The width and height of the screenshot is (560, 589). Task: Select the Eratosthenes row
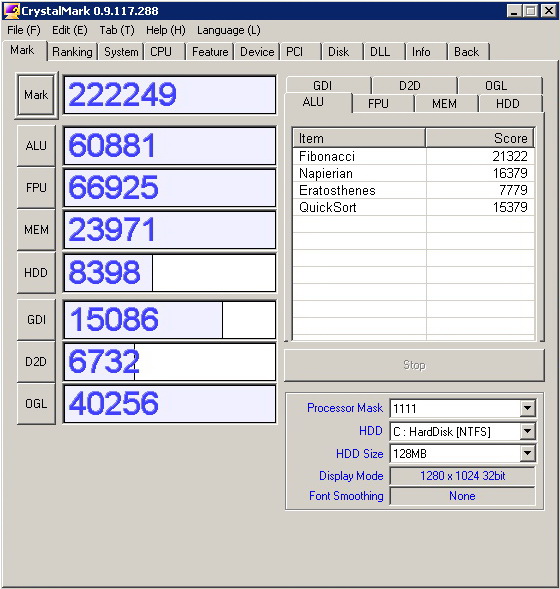pyautogui.click(x=414, y=190)
